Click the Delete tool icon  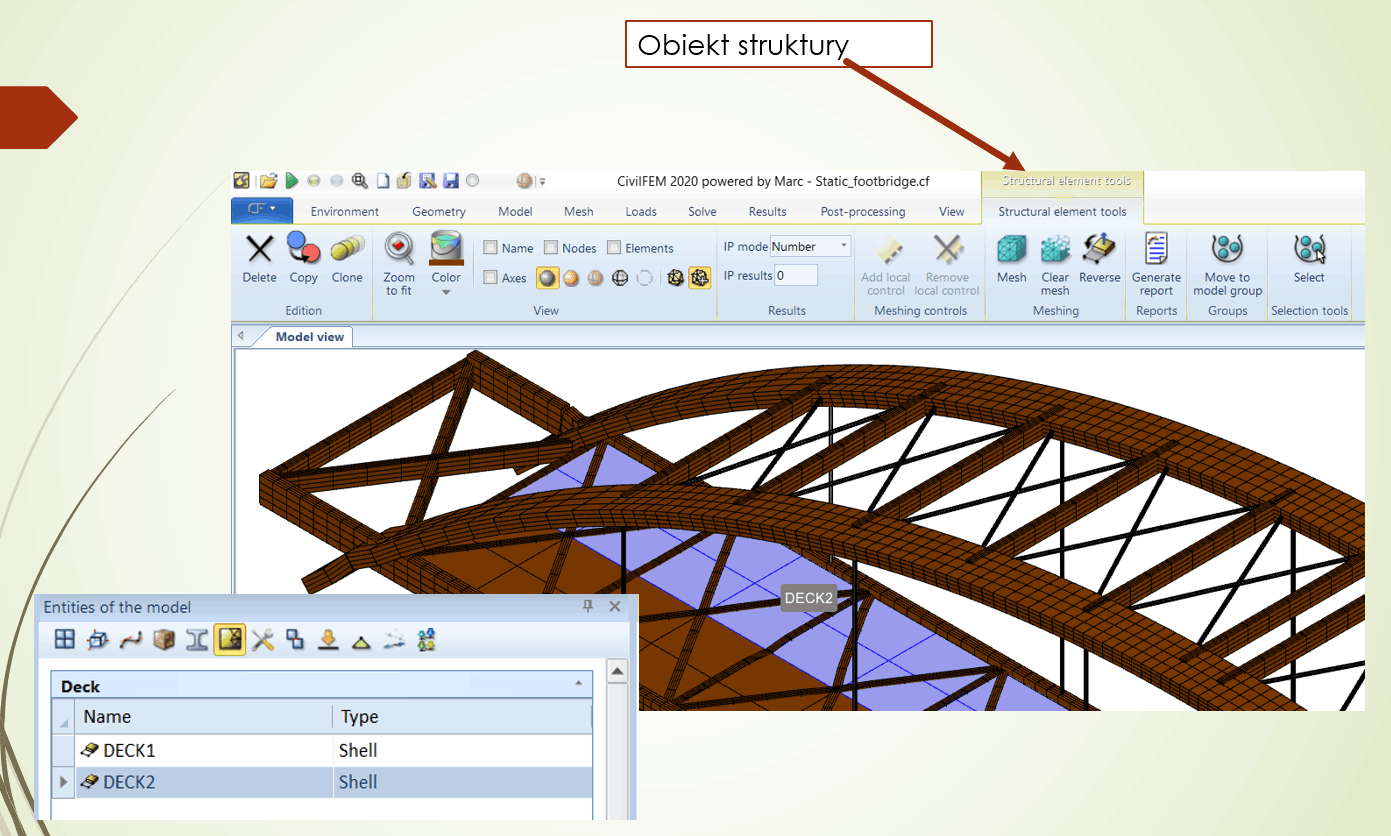coord(259,250)
